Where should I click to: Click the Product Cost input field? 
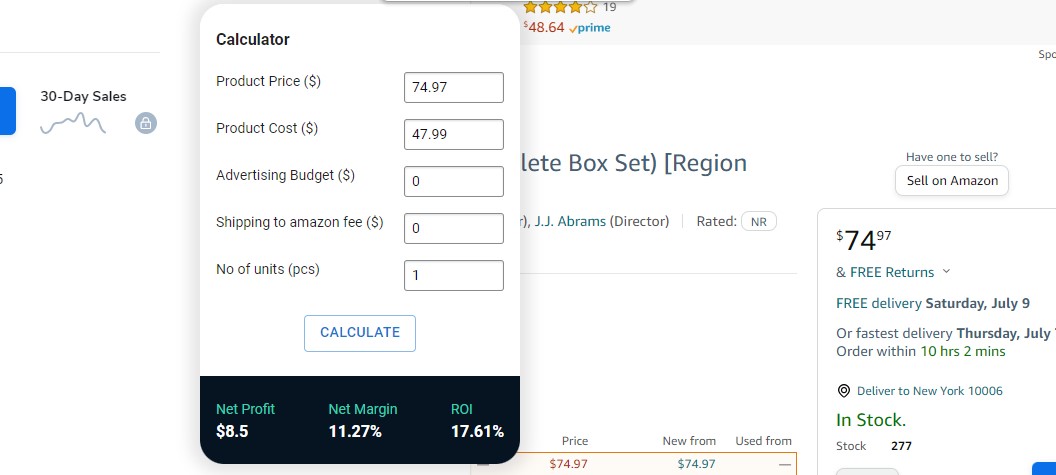pos(453,134)
